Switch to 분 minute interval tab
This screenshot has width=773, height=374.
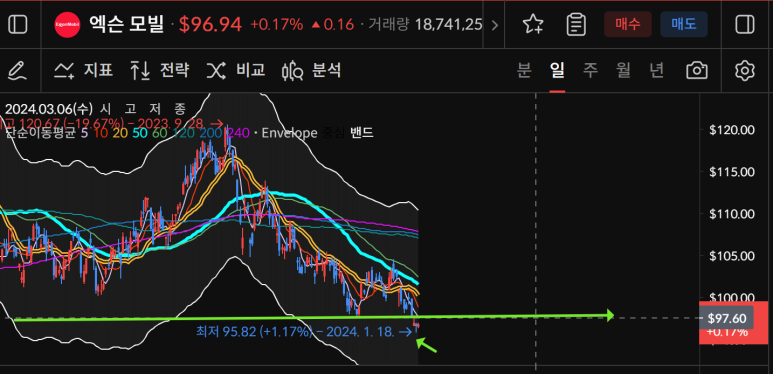click(524, 71)
